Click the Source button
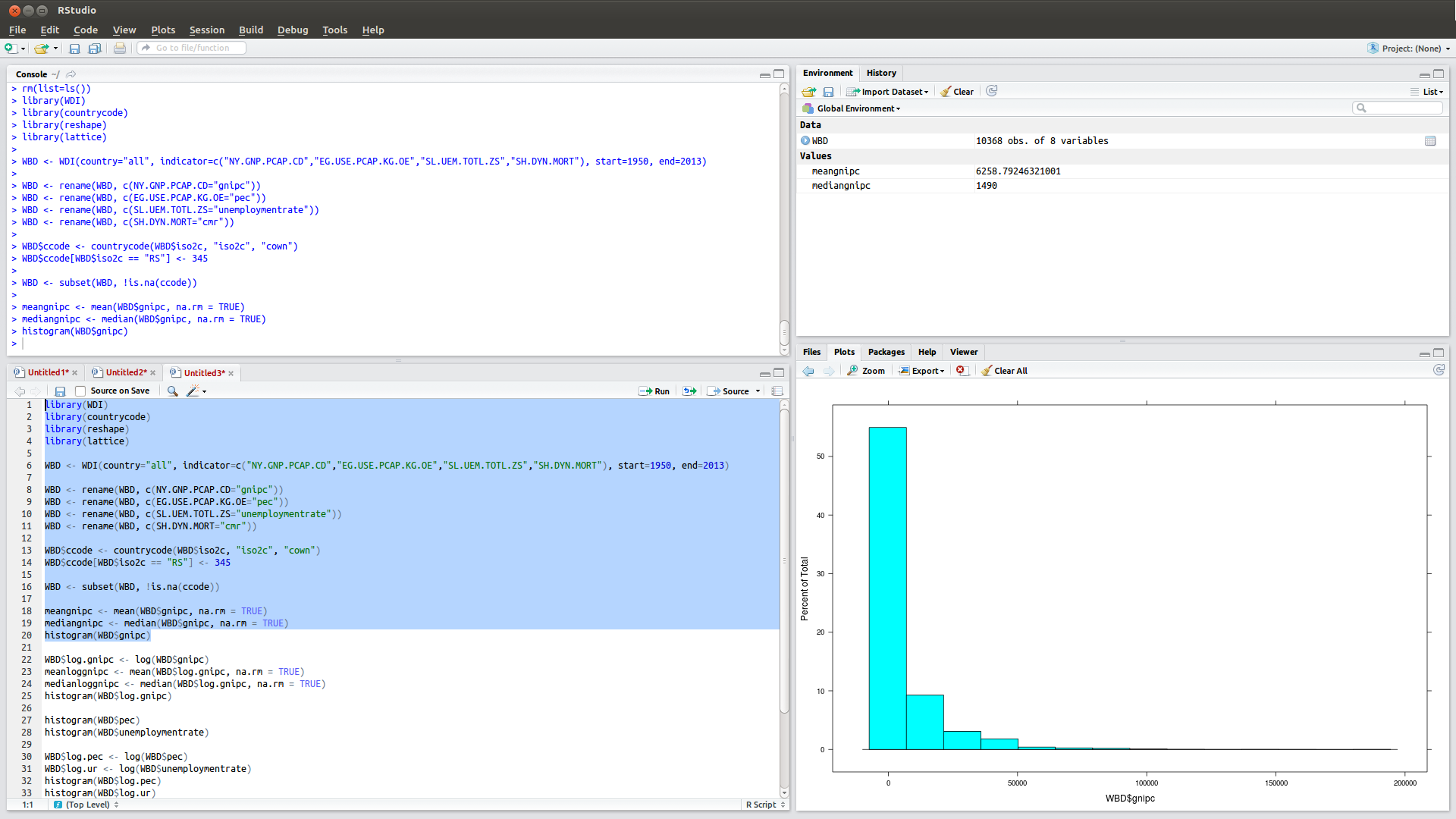This screenshot has height=819, width=1456. pos(729,391)
